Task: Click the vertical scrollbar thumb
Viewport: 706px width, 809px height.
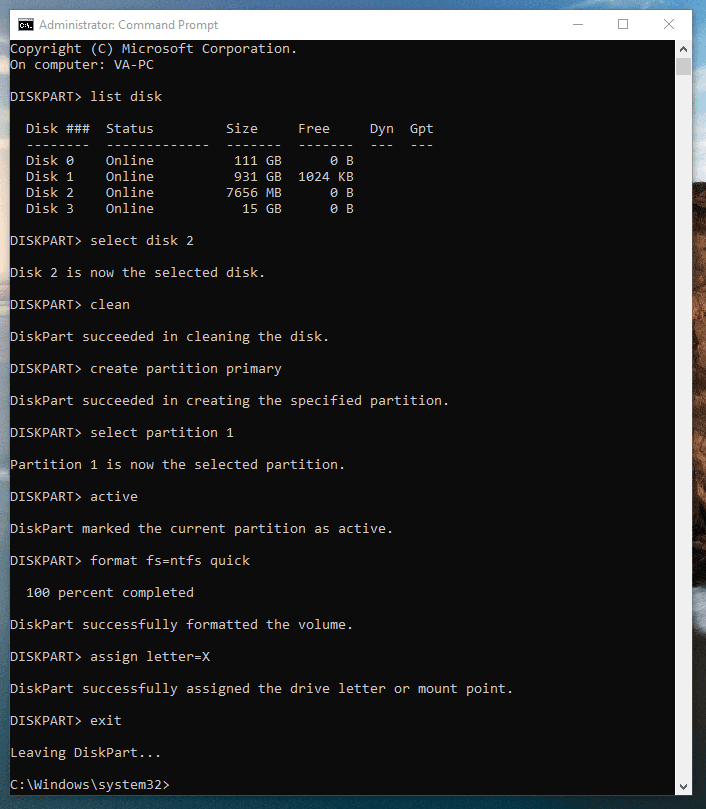Action: [x=683, y=67]
